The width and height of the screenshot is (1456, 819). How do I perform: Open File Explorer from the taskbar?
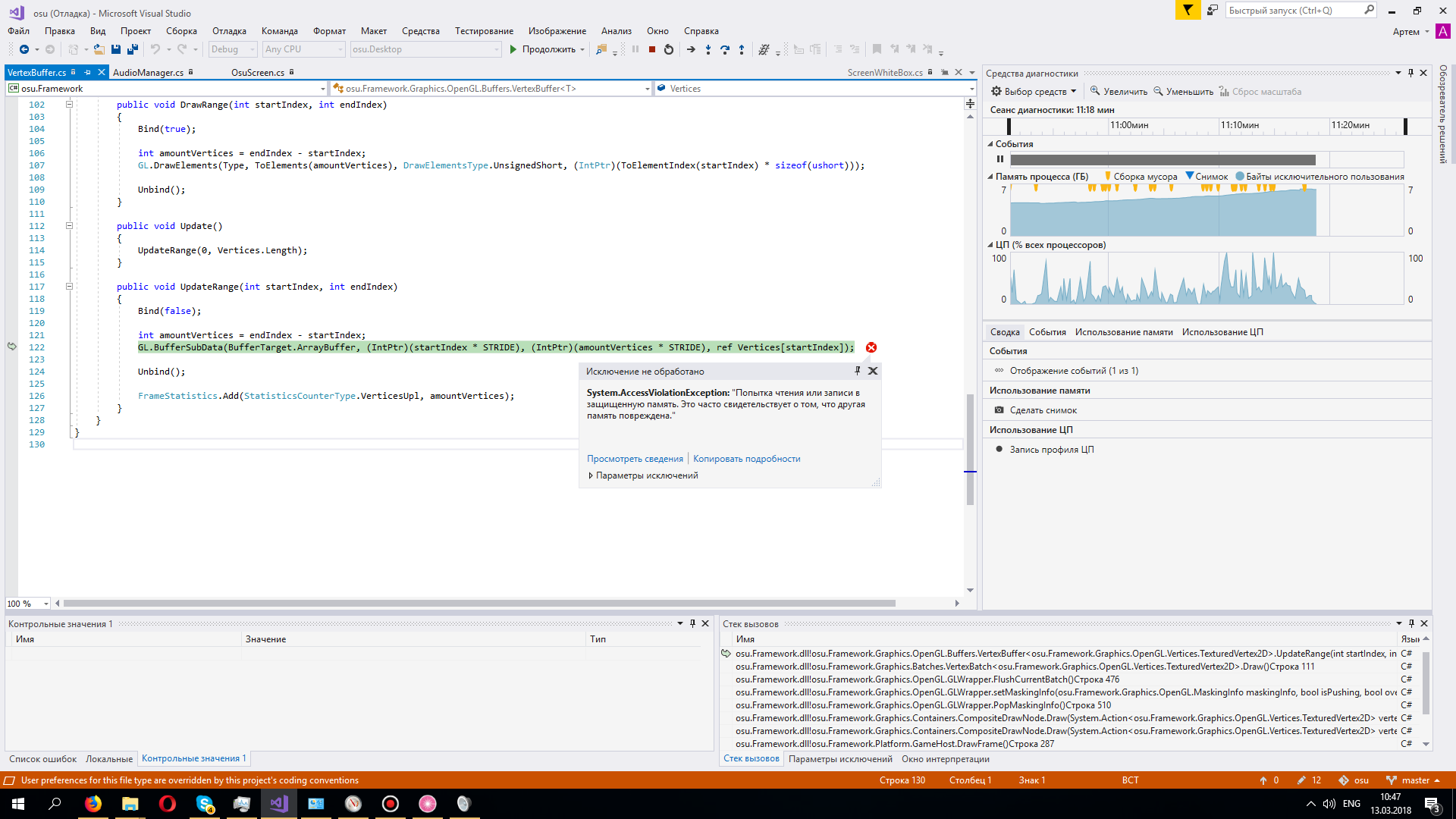[130, 804]
